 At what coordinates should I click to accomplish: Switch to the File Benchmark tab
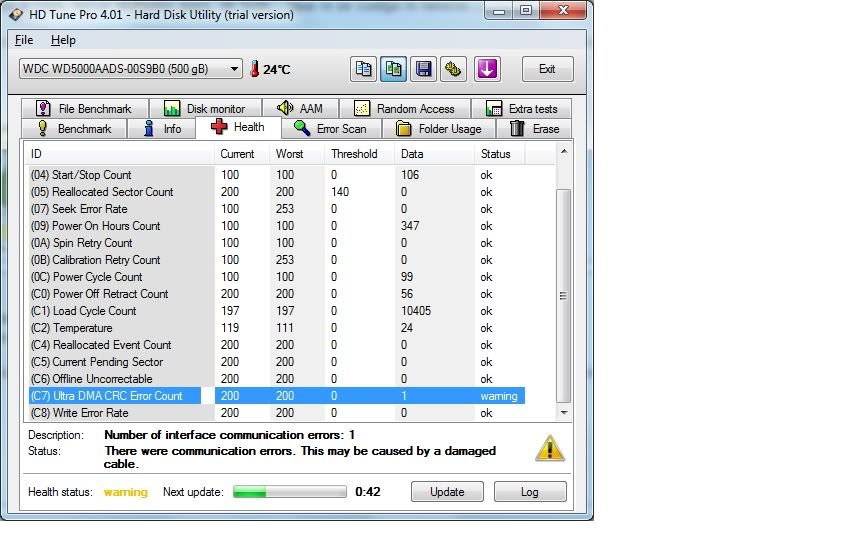(85, 109)
